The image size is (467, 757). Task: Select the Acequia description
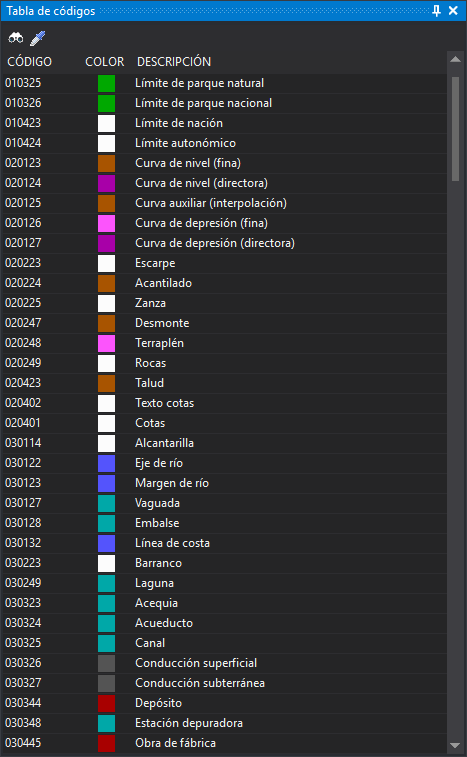pyautogui.click(x=156, y=603)
